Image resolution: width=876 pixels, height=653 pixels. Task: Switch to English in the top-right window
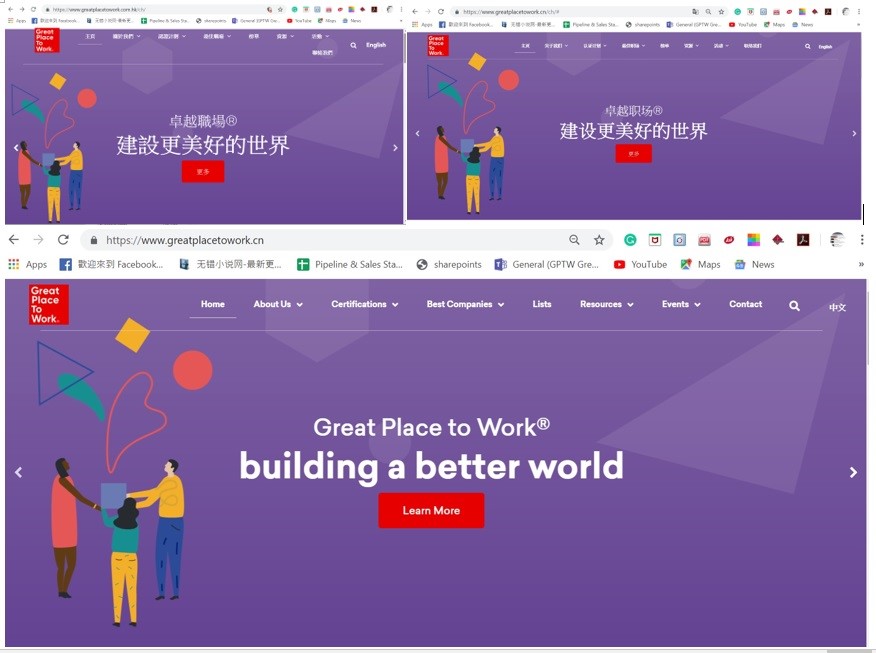pyautogui.click(x=825, y=47)
